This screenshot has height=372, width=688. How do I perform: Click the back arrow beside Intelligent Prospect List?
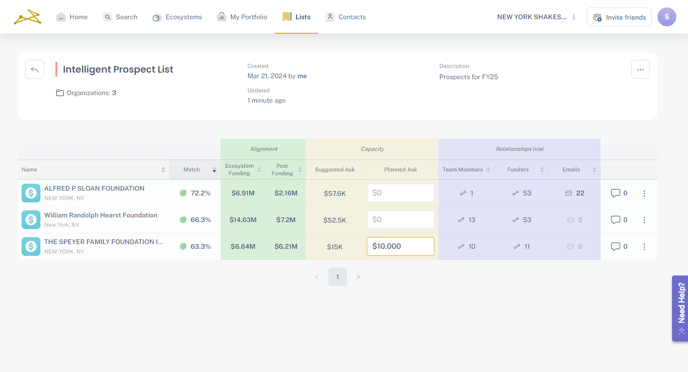click(35, 70)
